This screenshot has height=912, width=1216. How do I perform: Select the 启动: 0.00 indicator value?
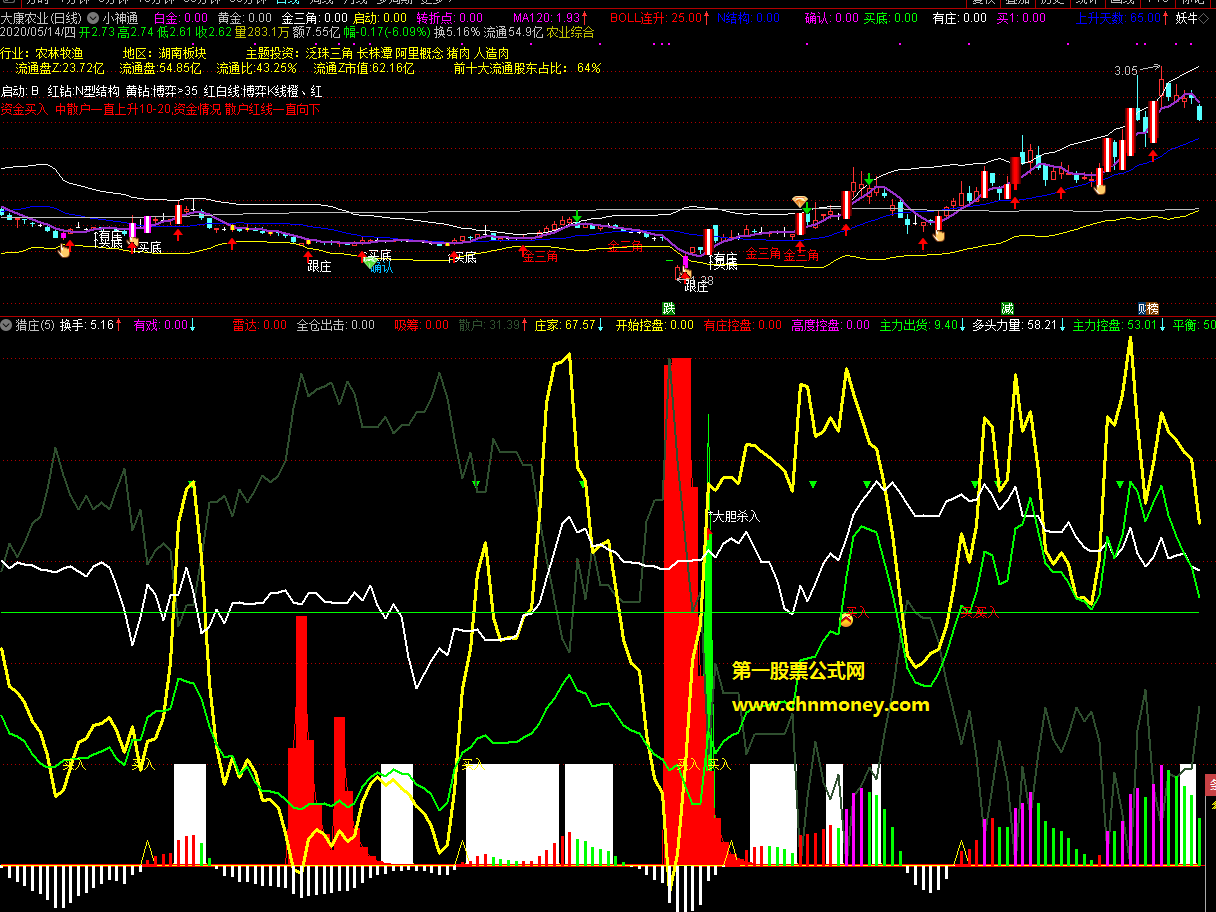pos(381,18)
